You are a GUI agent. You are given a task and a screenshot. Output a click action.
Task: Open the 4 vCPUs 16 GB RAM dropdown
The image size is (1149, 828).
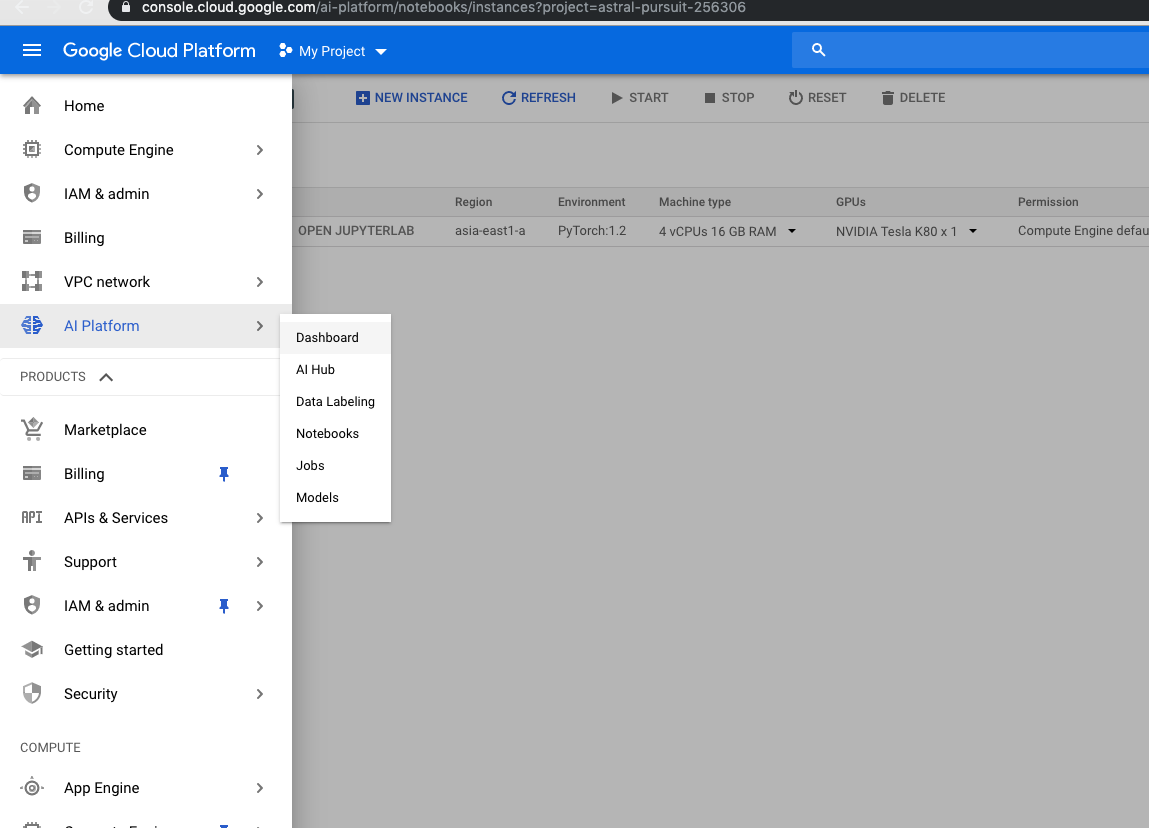[x=727, y=232]
